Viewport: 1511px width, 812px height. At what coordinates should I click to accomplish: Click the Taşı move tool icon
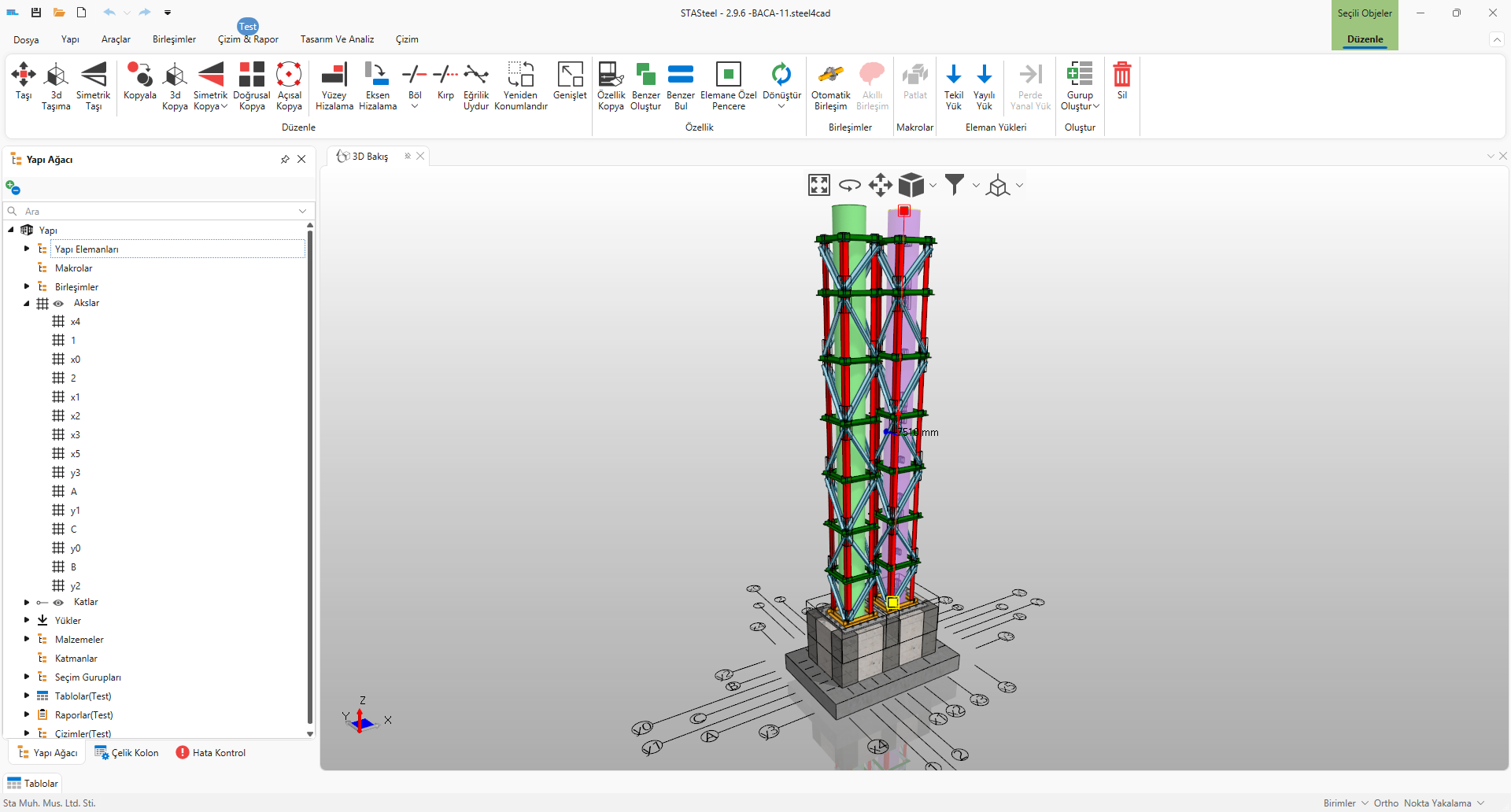click(x=24, y=76)
